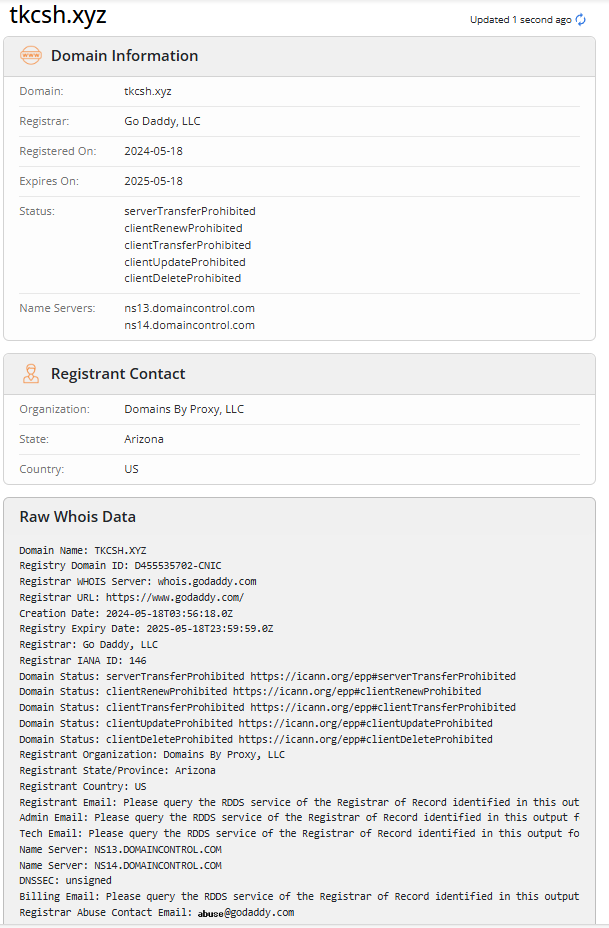Click the icann.org clientRenewProhibited URL
609x928 pixels.
pyautogui.click(x=357, y=691)
